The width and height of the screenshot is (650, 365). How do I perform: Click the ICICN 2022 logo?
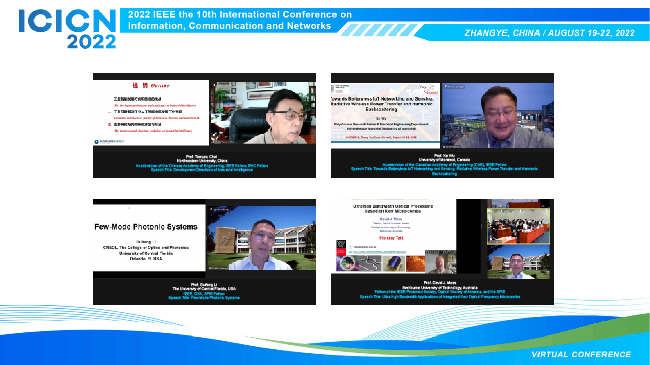(x=67, y=29)
